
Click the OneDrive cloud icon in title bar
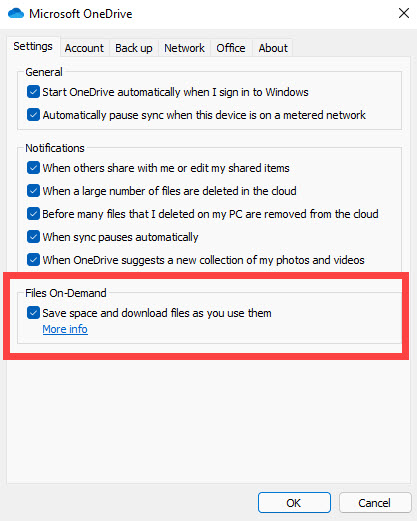pos(16,13)
